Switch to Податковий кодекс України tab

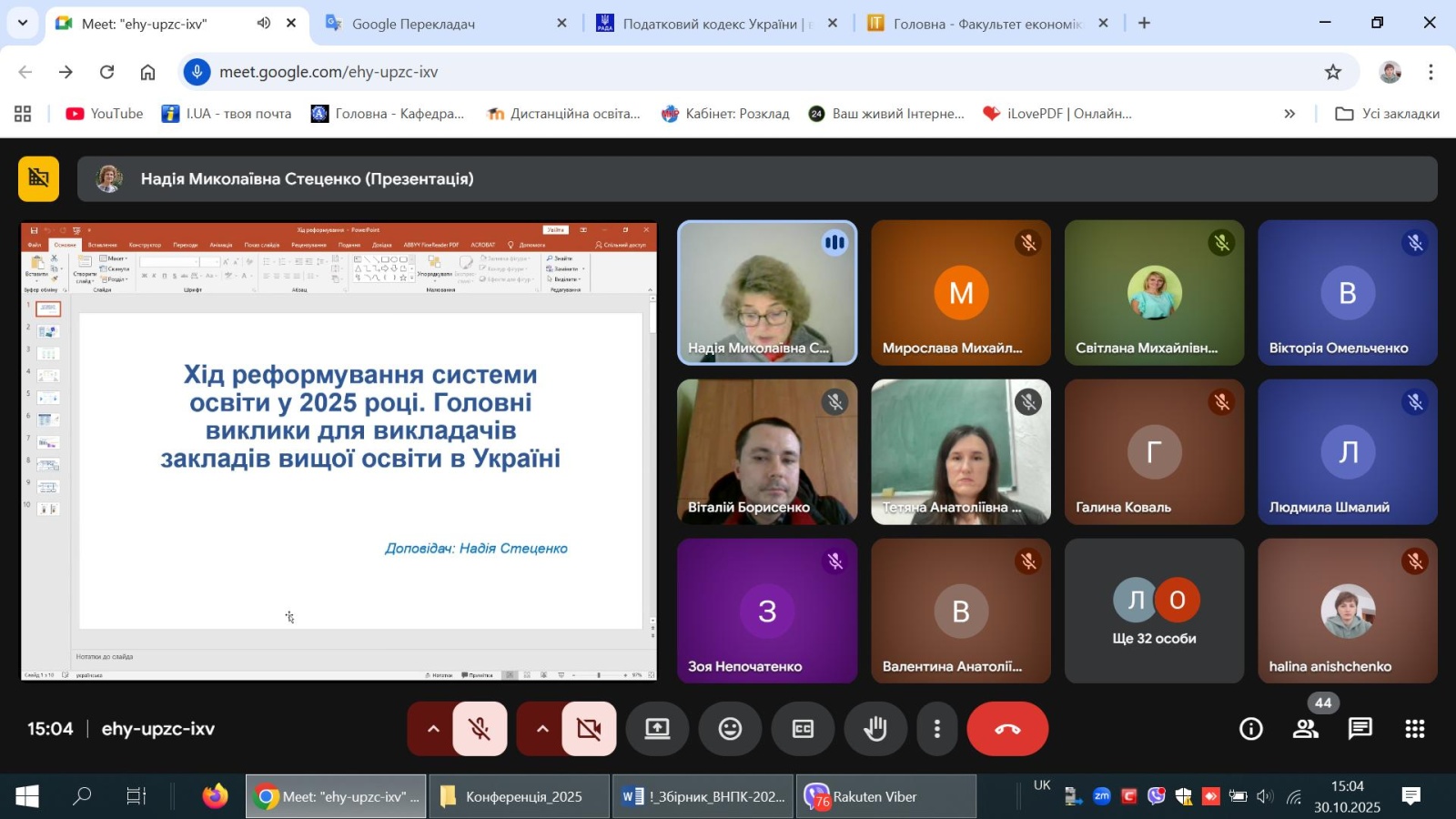[x=710, y=24]
